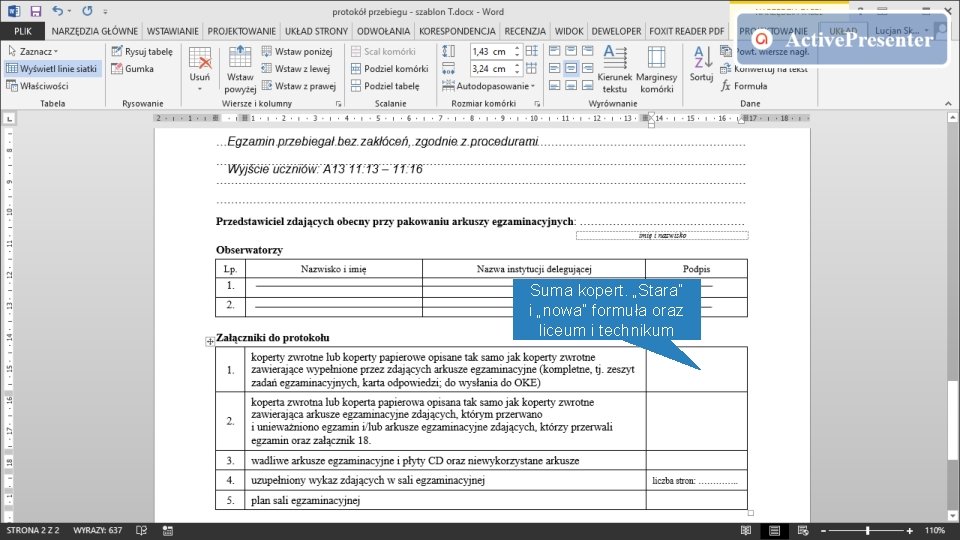960x540 pixels.
Task: Click Wstaw poniżej to insert row below
Action: [x=297, y=51]
